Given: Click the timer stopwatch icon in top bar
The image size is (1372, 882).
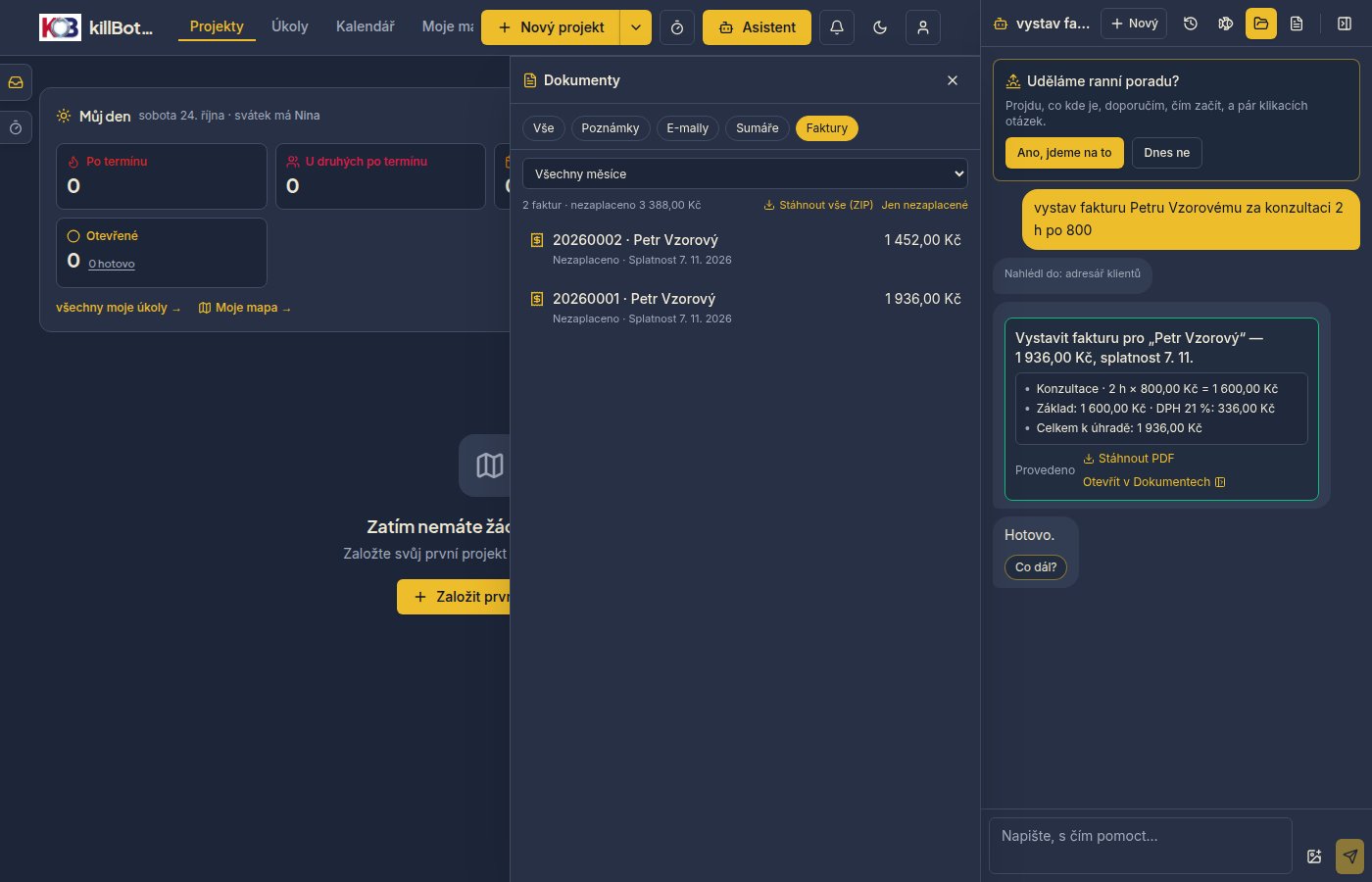Looking at the screenshot, I should pyautogui.click(x=677, y=27).
